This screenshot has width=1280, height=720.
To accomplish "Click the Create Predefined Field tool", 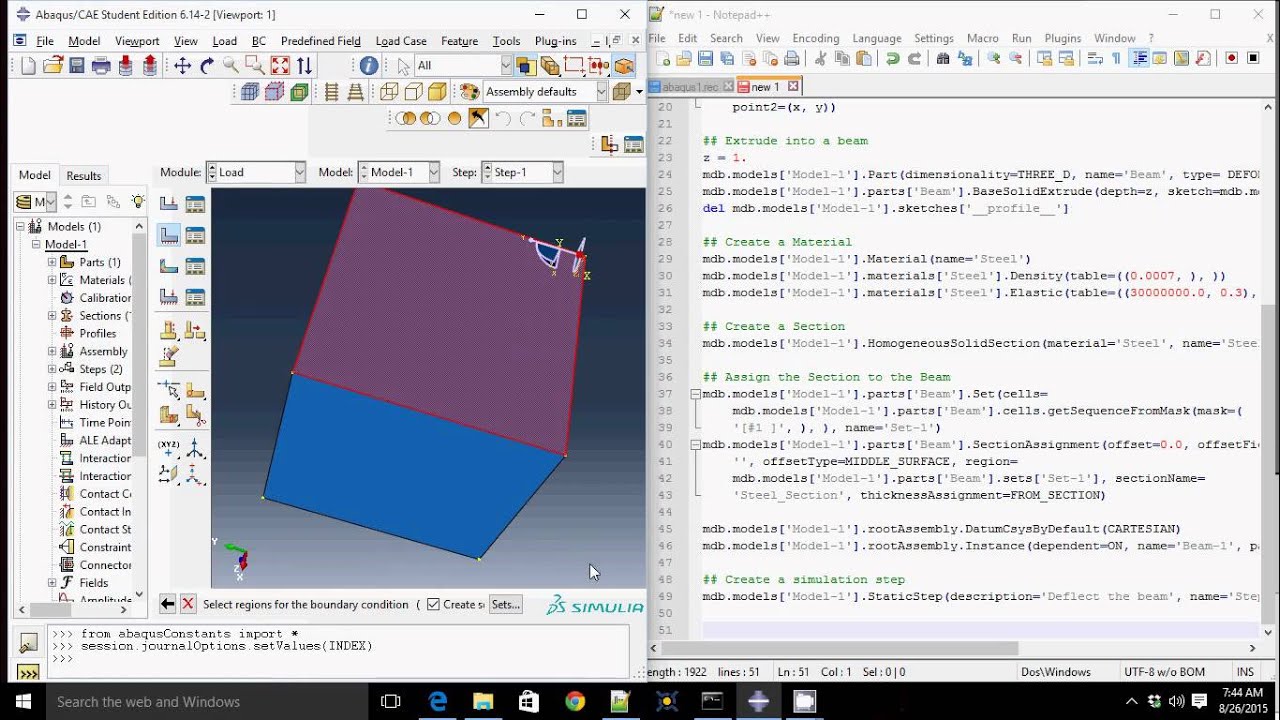I will pyautogui.click(x=169, y=267).
